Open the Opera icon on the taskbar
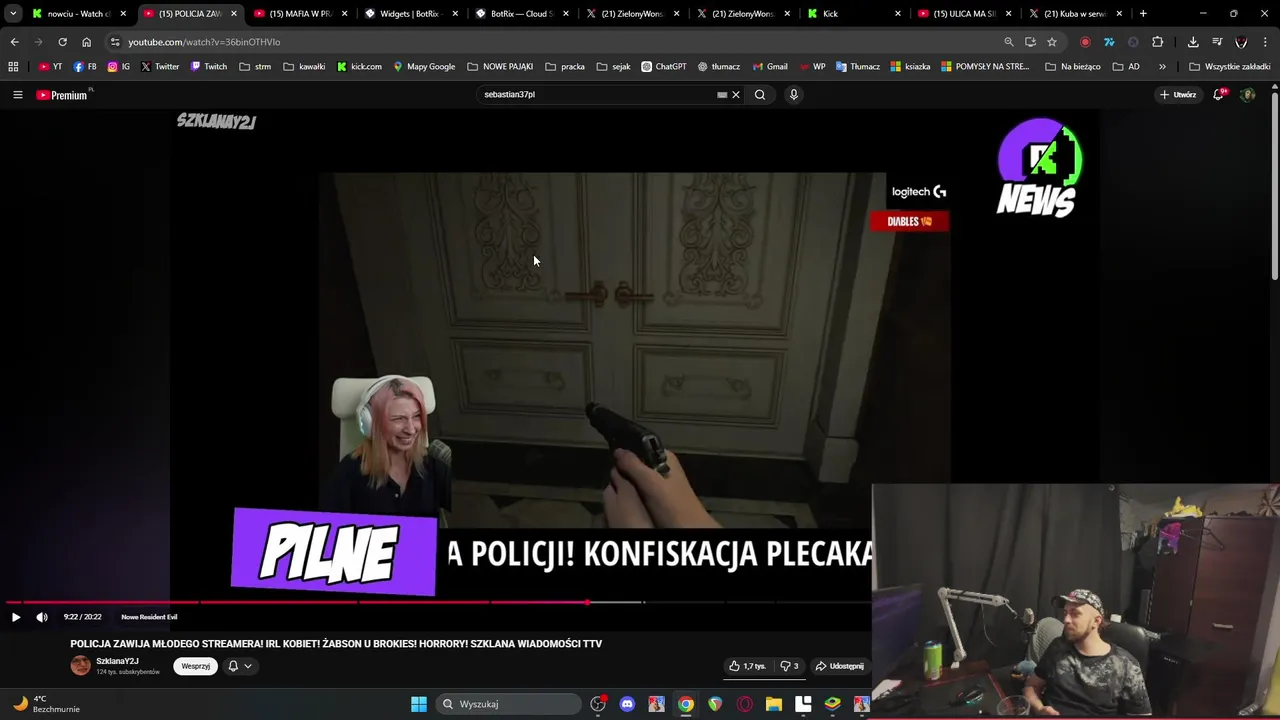This screenshot has height=720, width=1280. pos(744,704)
